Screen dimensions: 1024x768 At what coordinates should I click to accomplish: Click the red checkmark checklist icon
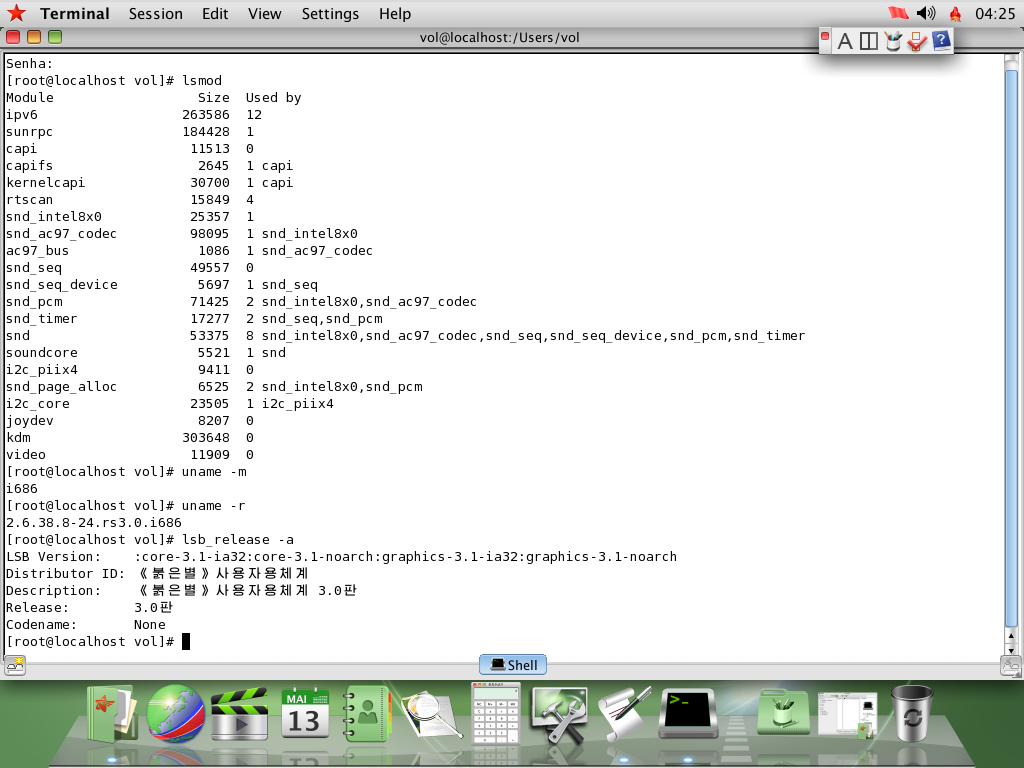[917, 41]
